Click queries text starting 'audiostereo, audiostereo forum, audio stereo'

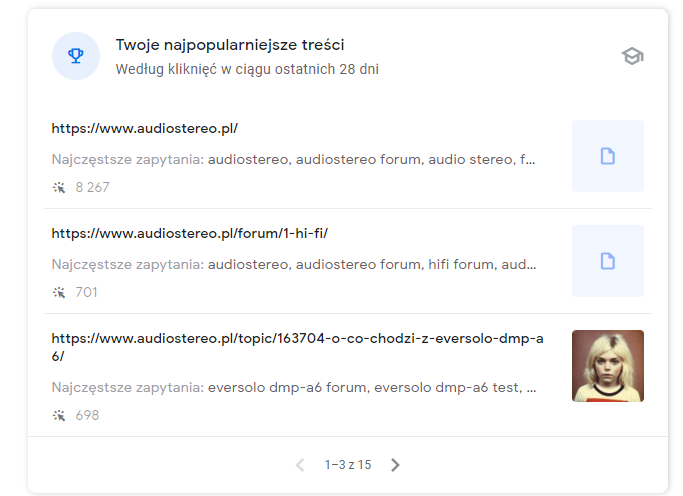coord(372,159)
